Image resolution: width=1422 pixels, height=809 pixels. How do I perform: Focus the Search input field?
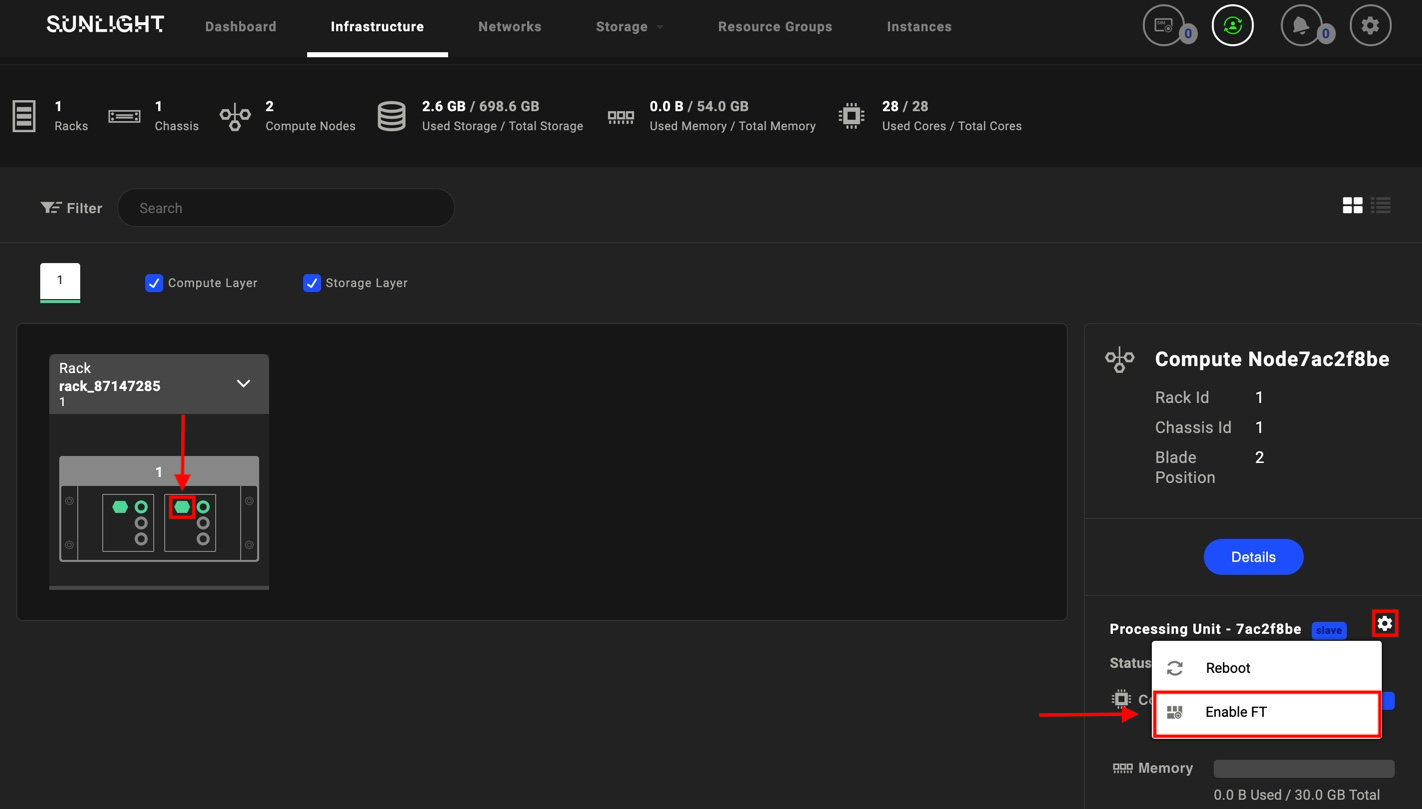point(286,208)
